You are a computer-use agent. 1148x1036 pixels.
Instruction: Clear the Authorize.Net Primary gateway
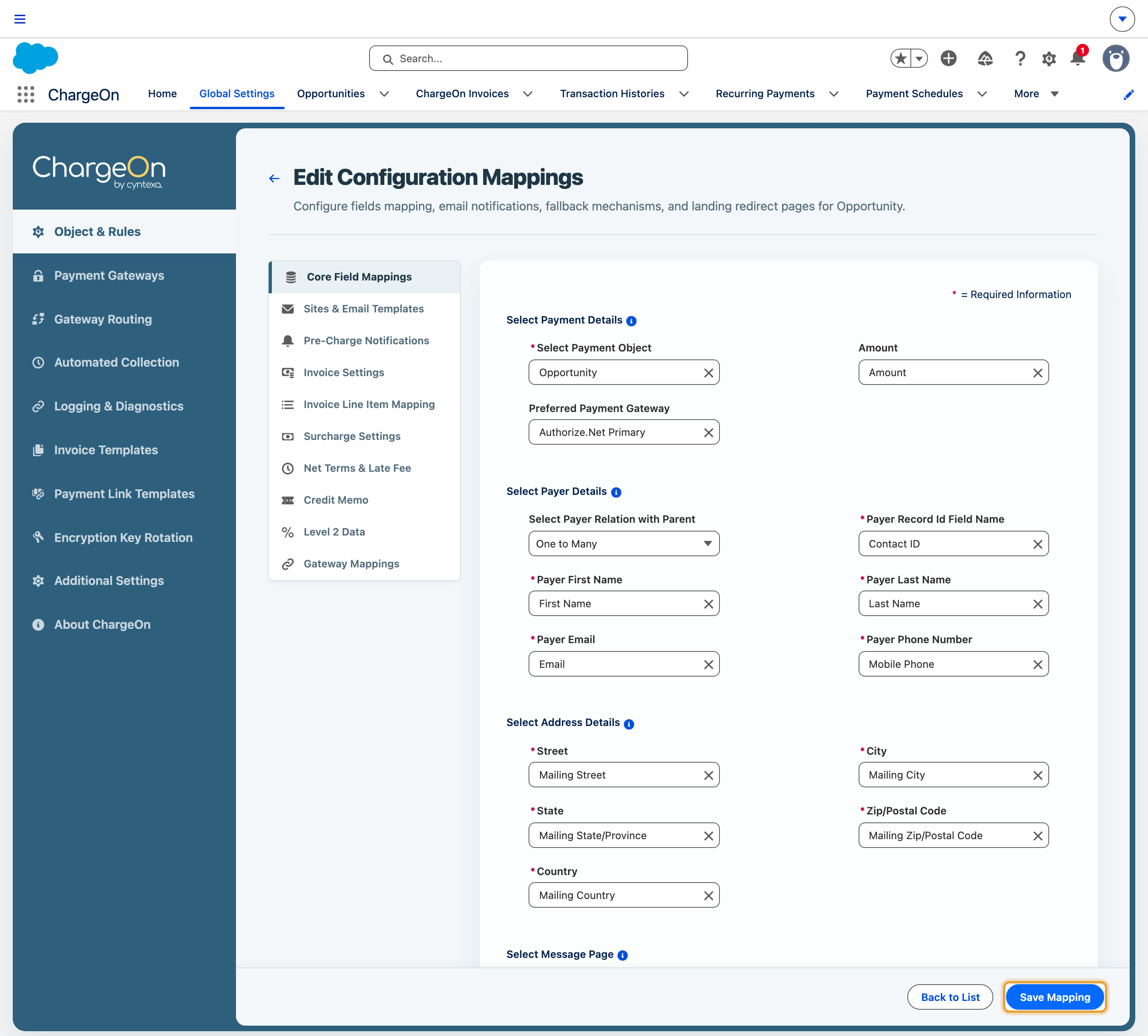(x=708, y=433)
